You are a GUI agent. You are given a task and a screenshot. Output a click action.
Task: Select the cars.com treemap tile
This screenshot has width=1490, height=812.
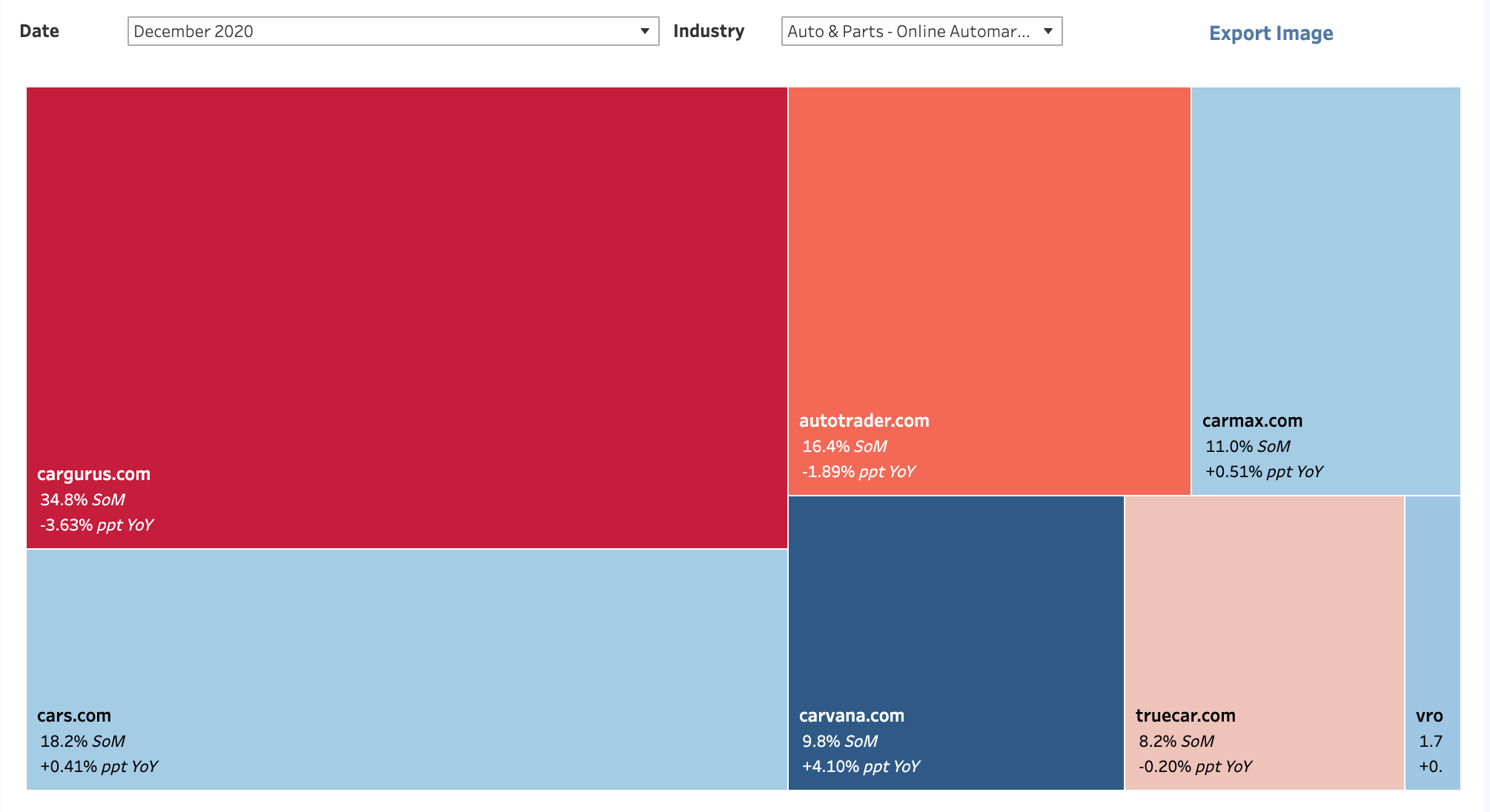[407, 670]
